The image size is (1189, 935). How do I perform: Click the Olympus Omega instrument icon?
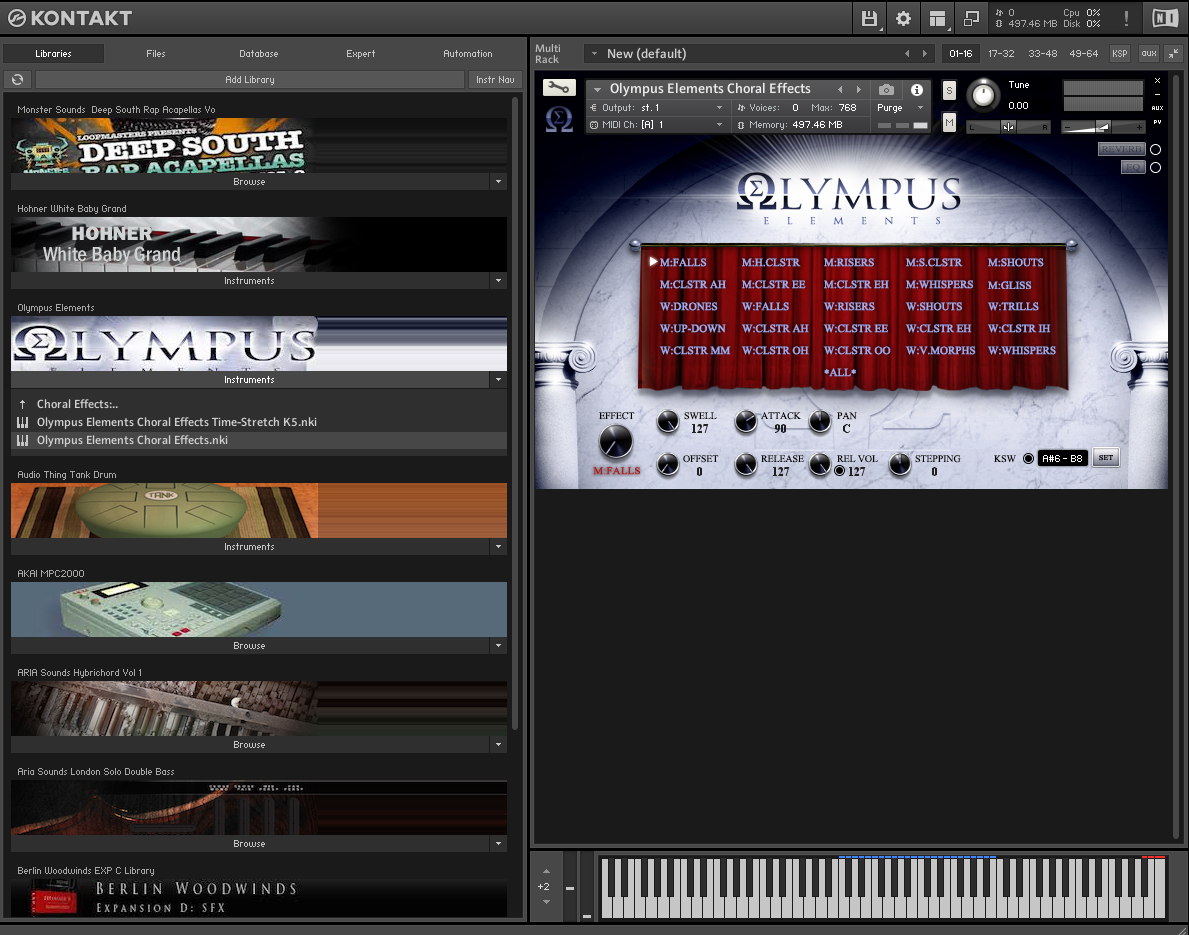pyautogui.click(x=559, y=119)
